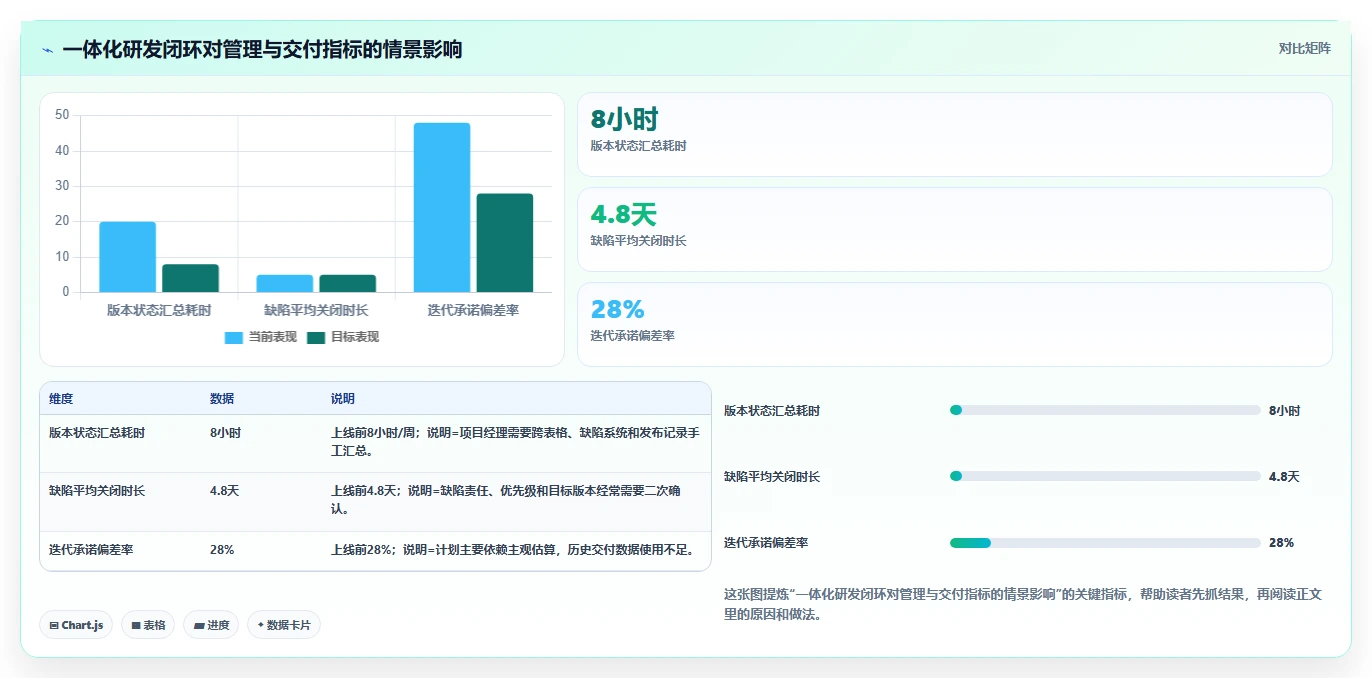Click the 4.8天 value at the progress bar end
This screenshot has width=1372, height=678.
1284,477
